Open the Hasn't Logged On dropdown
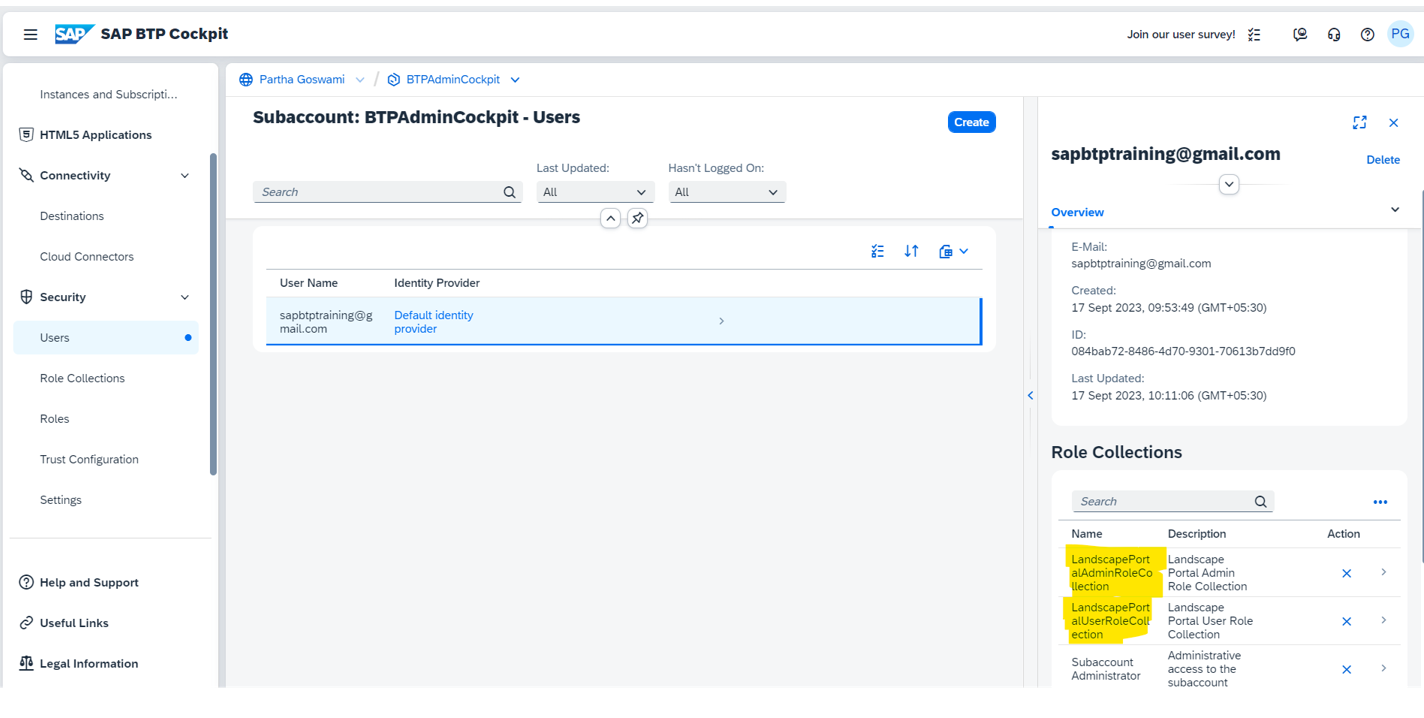 coord(726,192)
